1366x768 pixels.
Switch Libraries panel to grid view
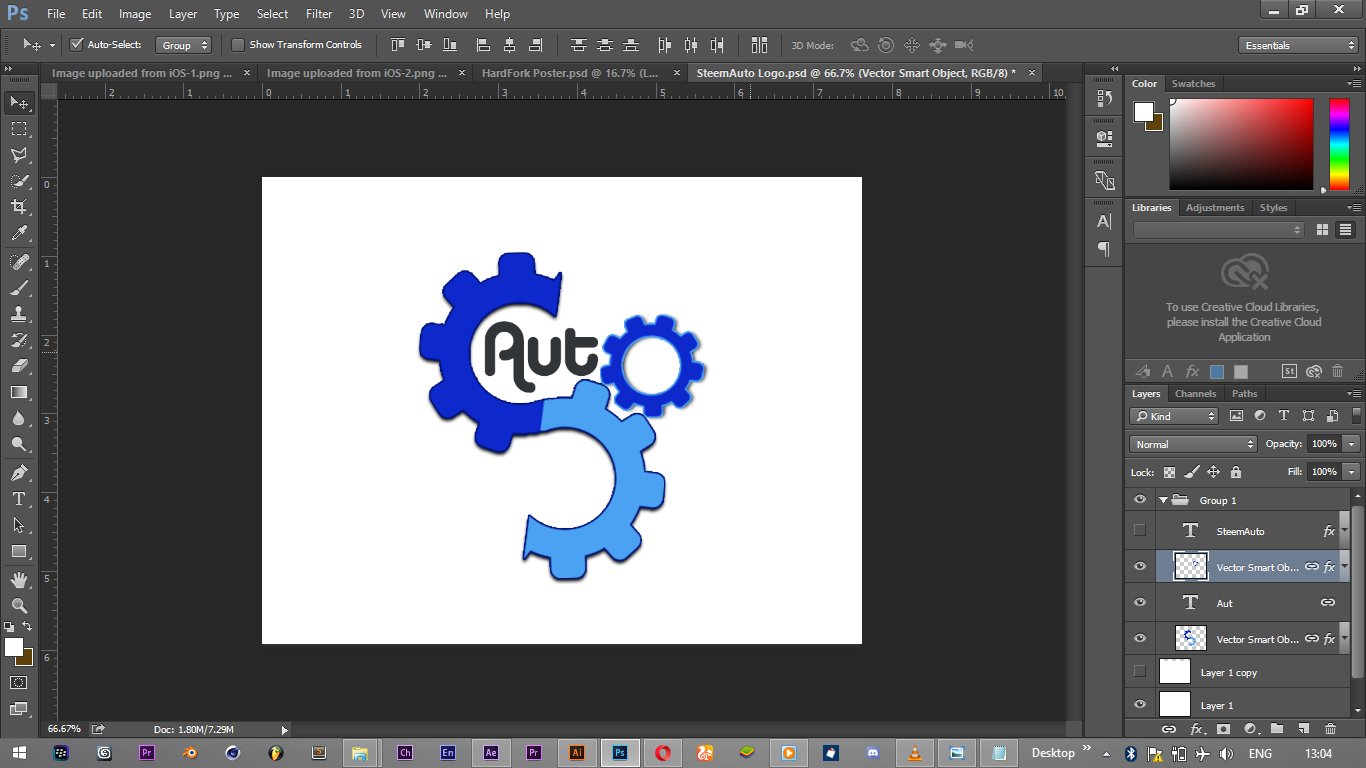point(1322,230)
